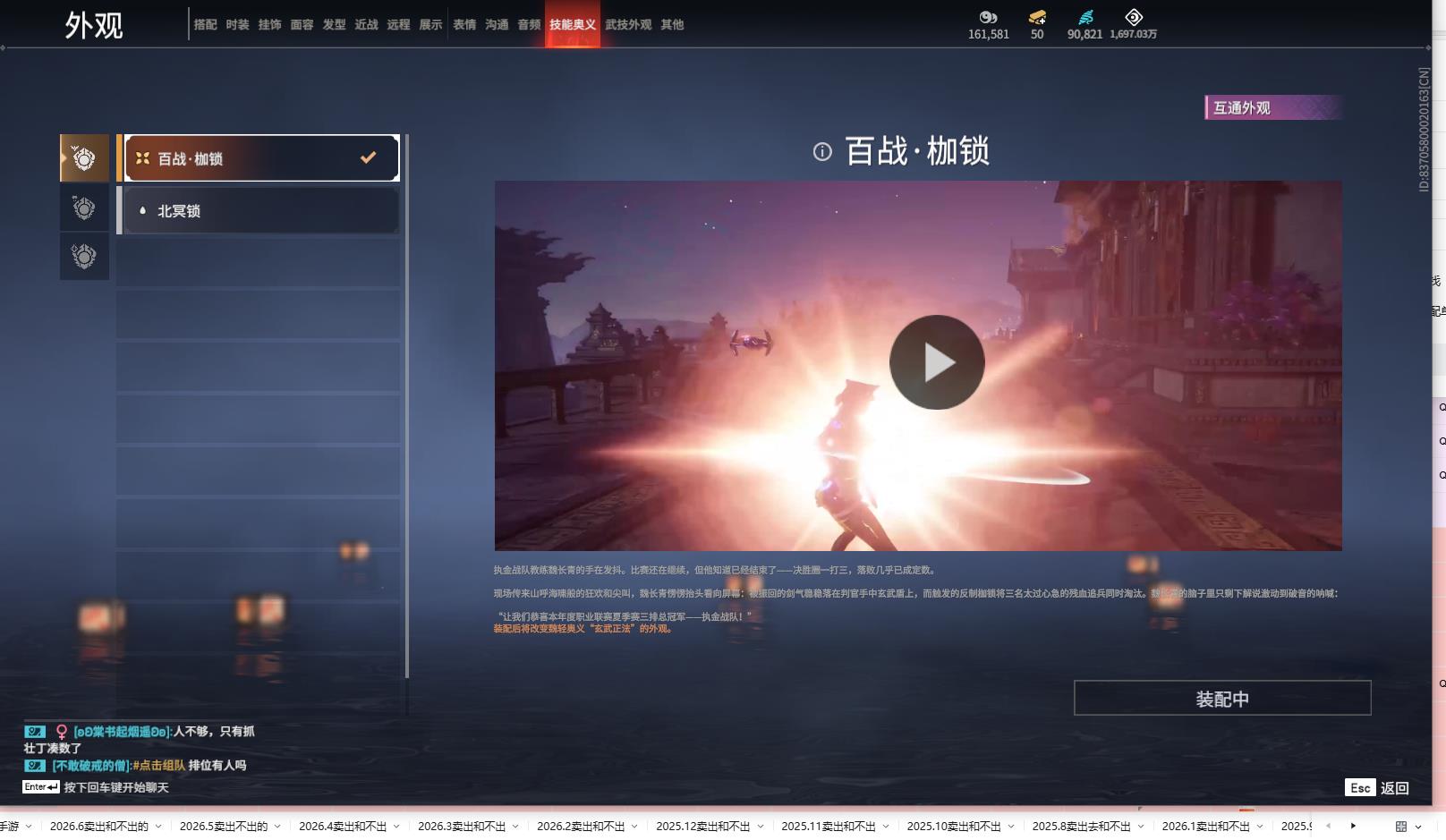
Task: Expand dropdown arrow on 2026.5卖出不出的 tab
Action: click(x=277, y=827)
